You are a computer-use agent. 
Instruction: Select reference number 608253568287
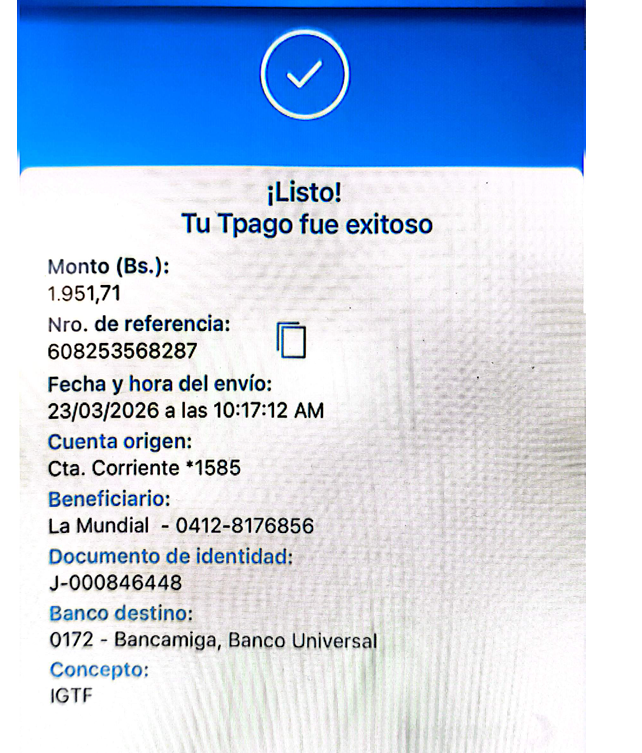[x=122, y=351]
